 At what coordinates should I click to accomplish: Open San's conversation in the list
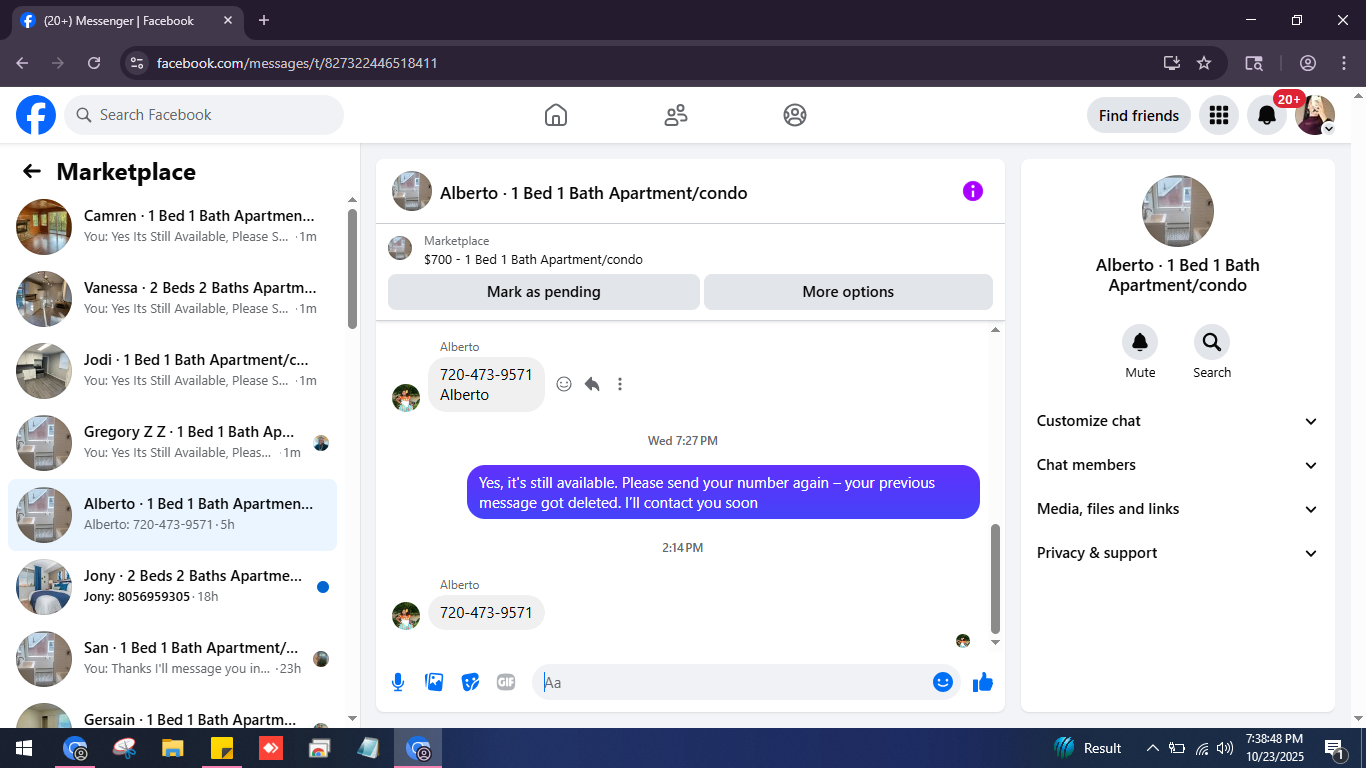172,658
